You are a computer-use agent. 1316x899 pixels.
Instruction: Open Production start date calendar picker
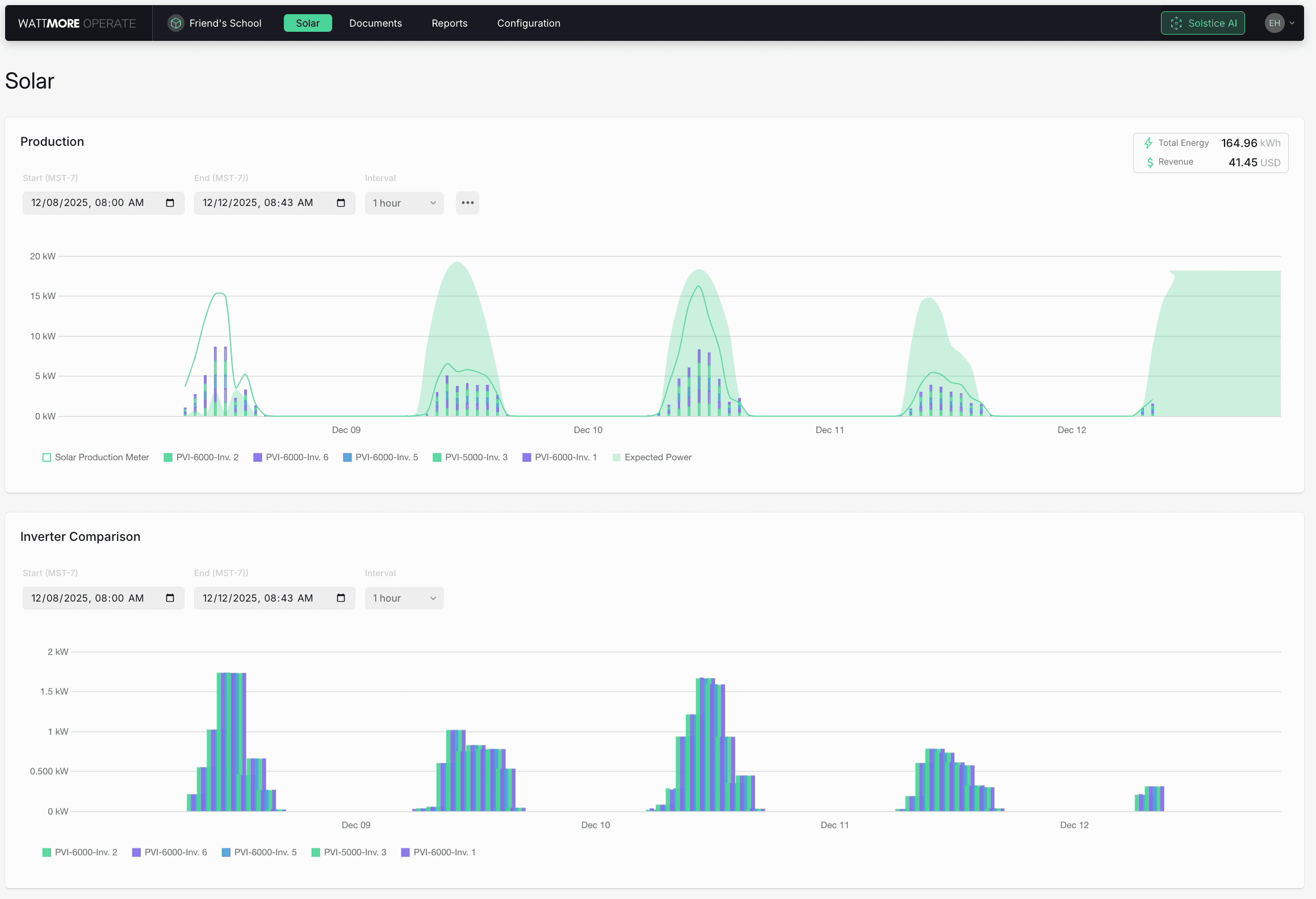click(x=170, y=203)
